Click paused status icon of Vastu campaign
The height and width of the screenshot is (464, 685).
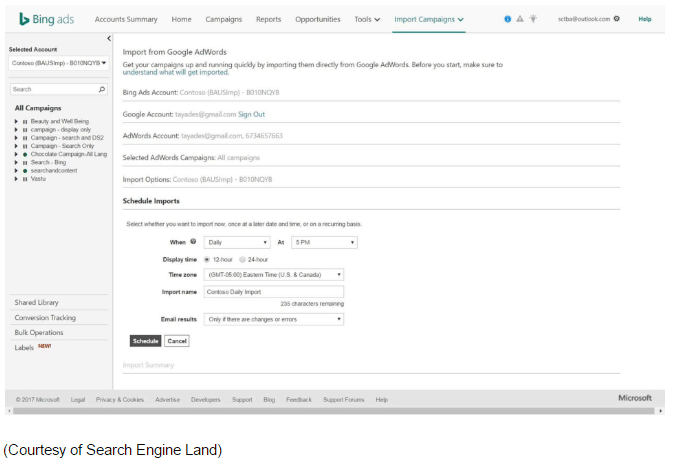(x=25, y=179)
